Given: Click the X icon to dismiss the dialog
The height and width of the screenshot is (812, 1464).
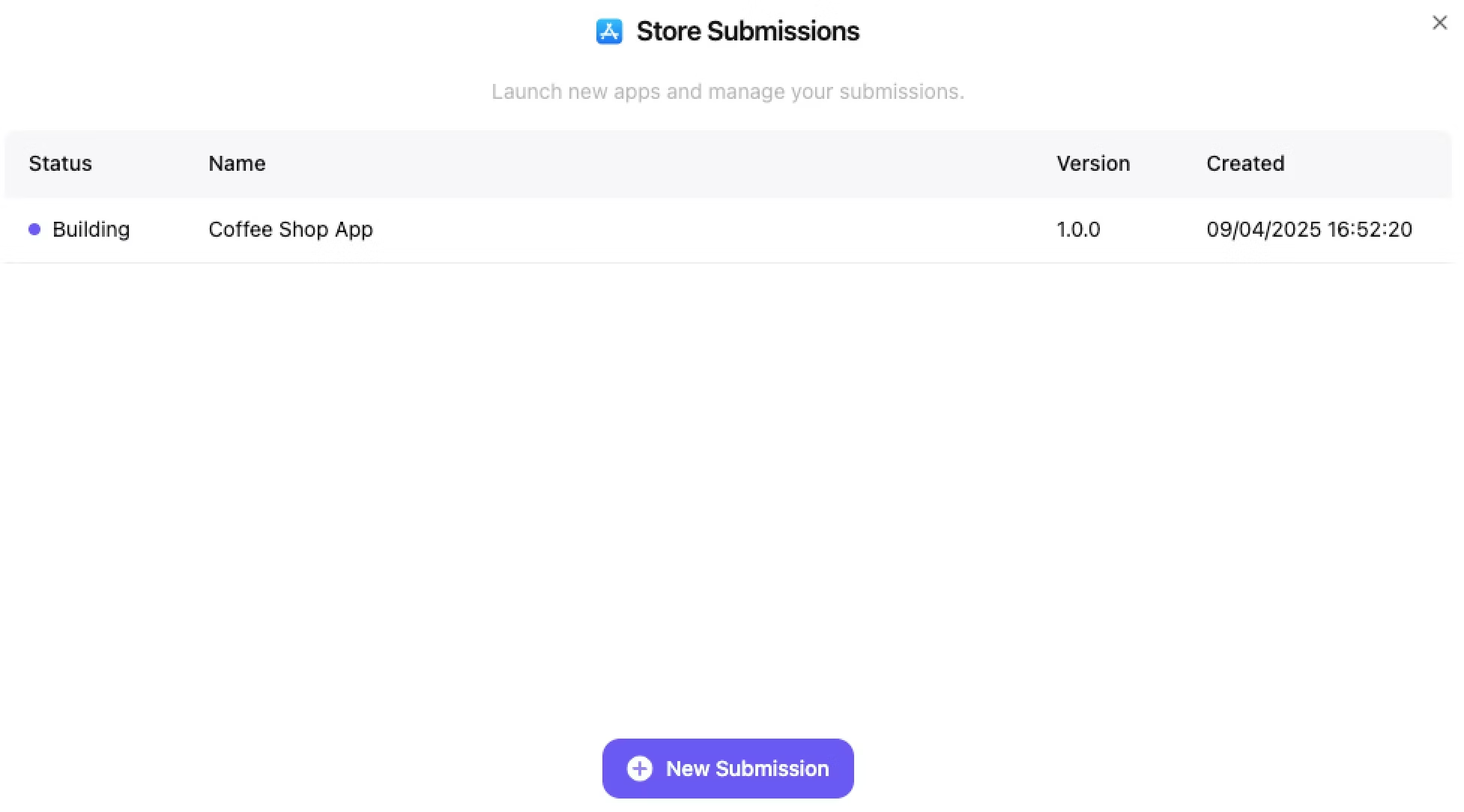Looking at the screenshot, I should (x=1439, y=22).
